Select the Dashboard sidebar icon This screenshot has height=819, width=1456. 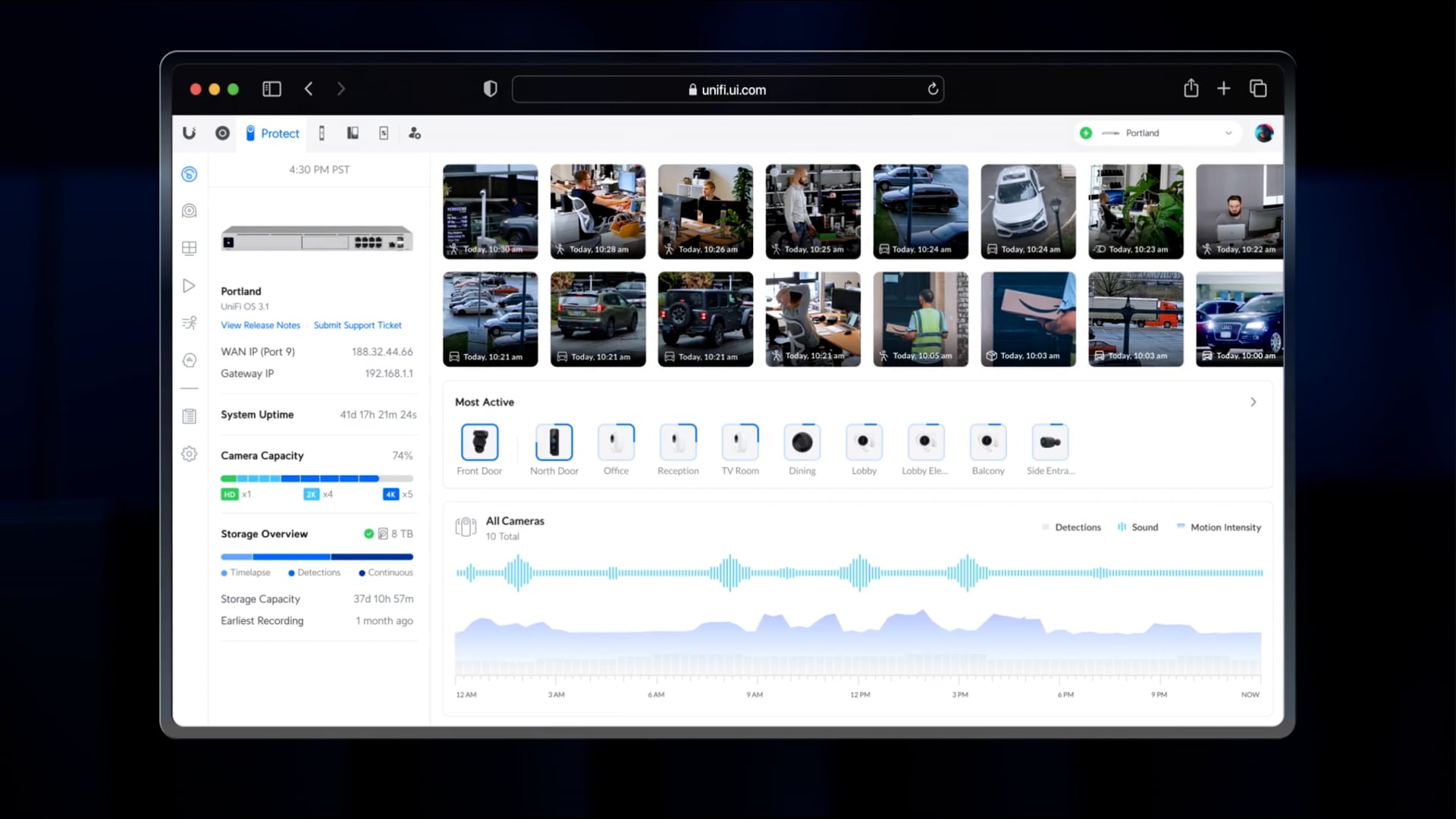[x=190, y=174]
